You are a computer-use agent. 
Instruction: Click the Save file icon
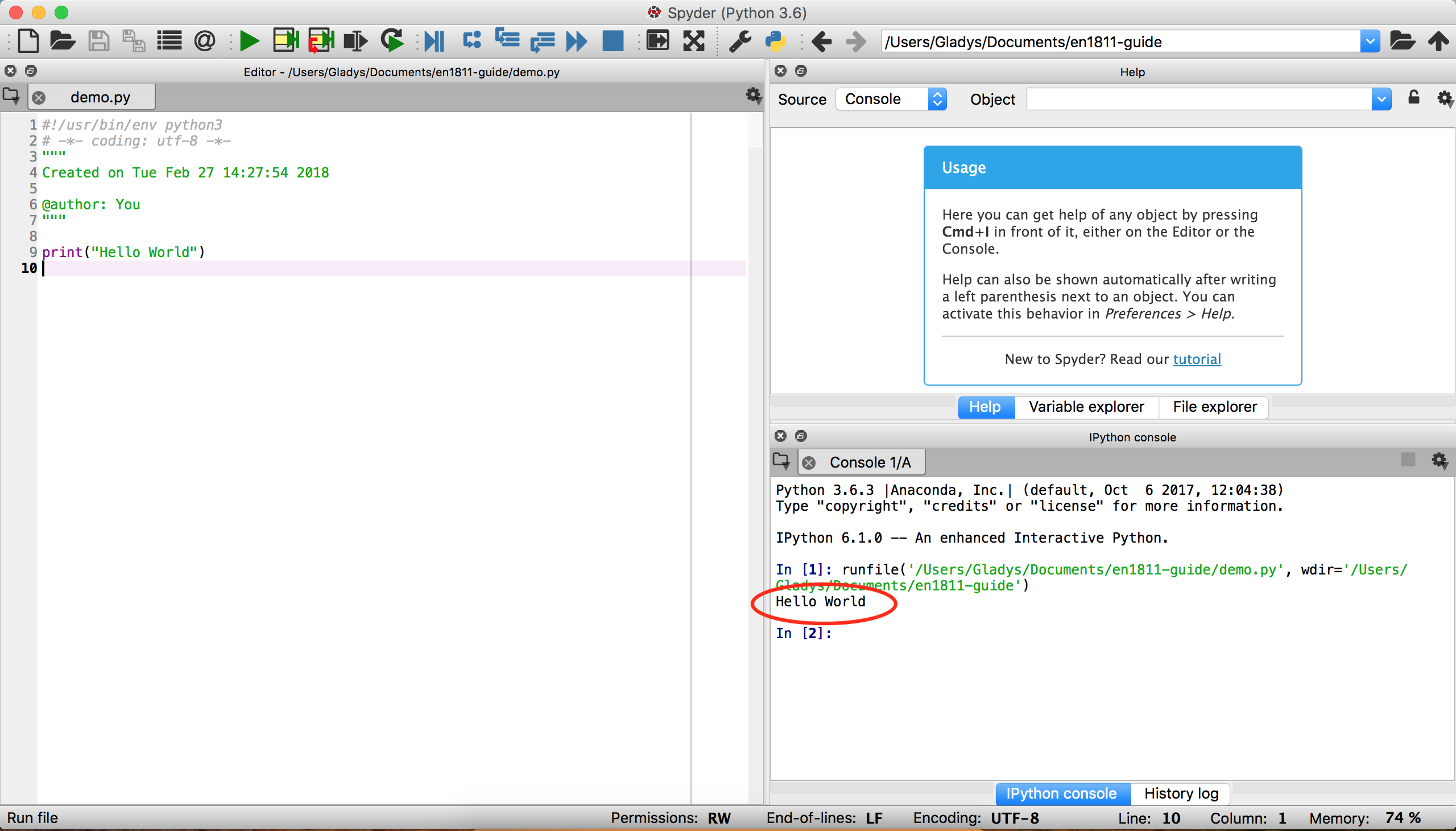click(99, 41)
